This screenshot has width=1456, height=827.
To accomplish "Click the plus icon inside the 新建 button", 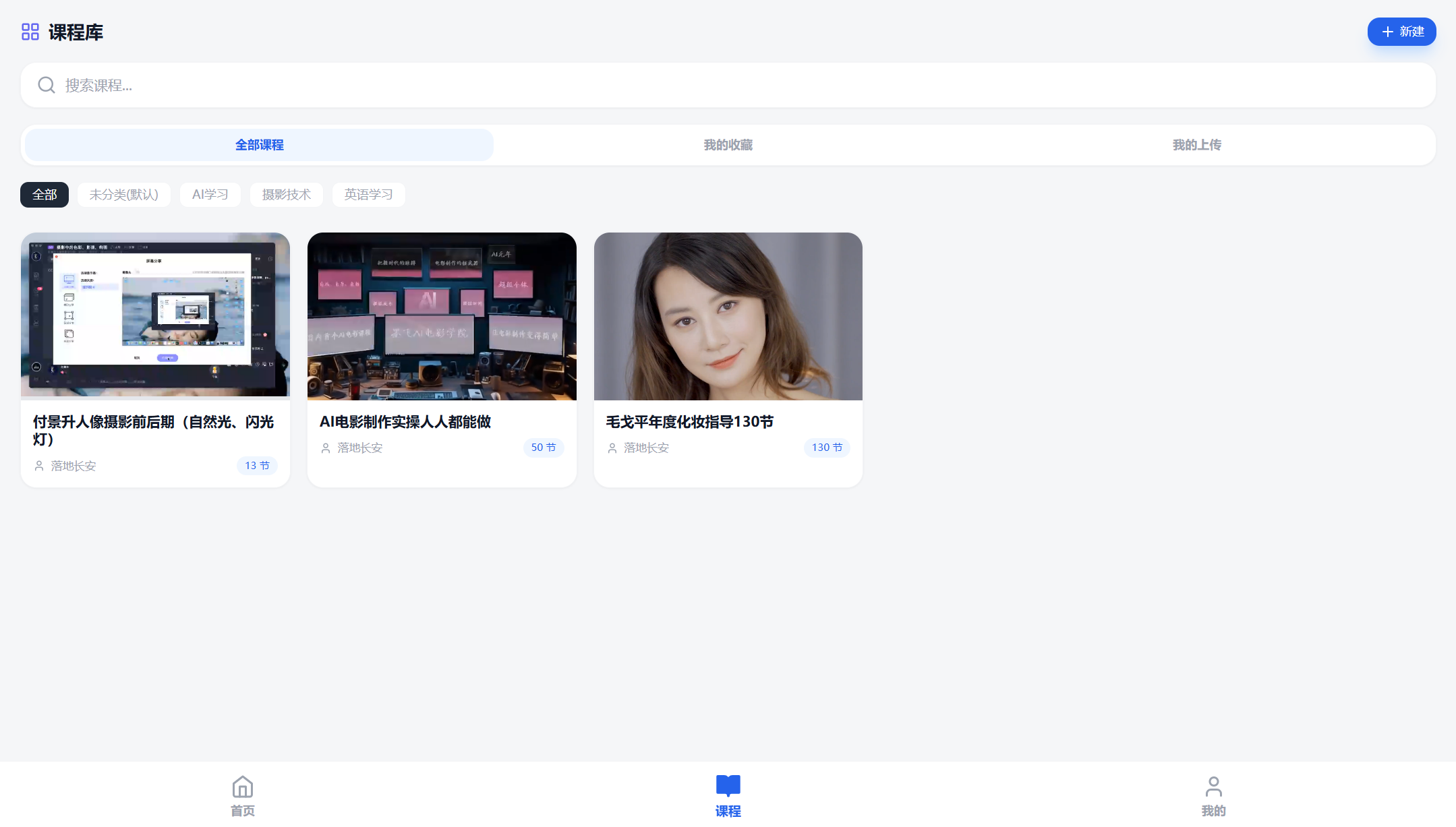I will (x=1387, y=31).
